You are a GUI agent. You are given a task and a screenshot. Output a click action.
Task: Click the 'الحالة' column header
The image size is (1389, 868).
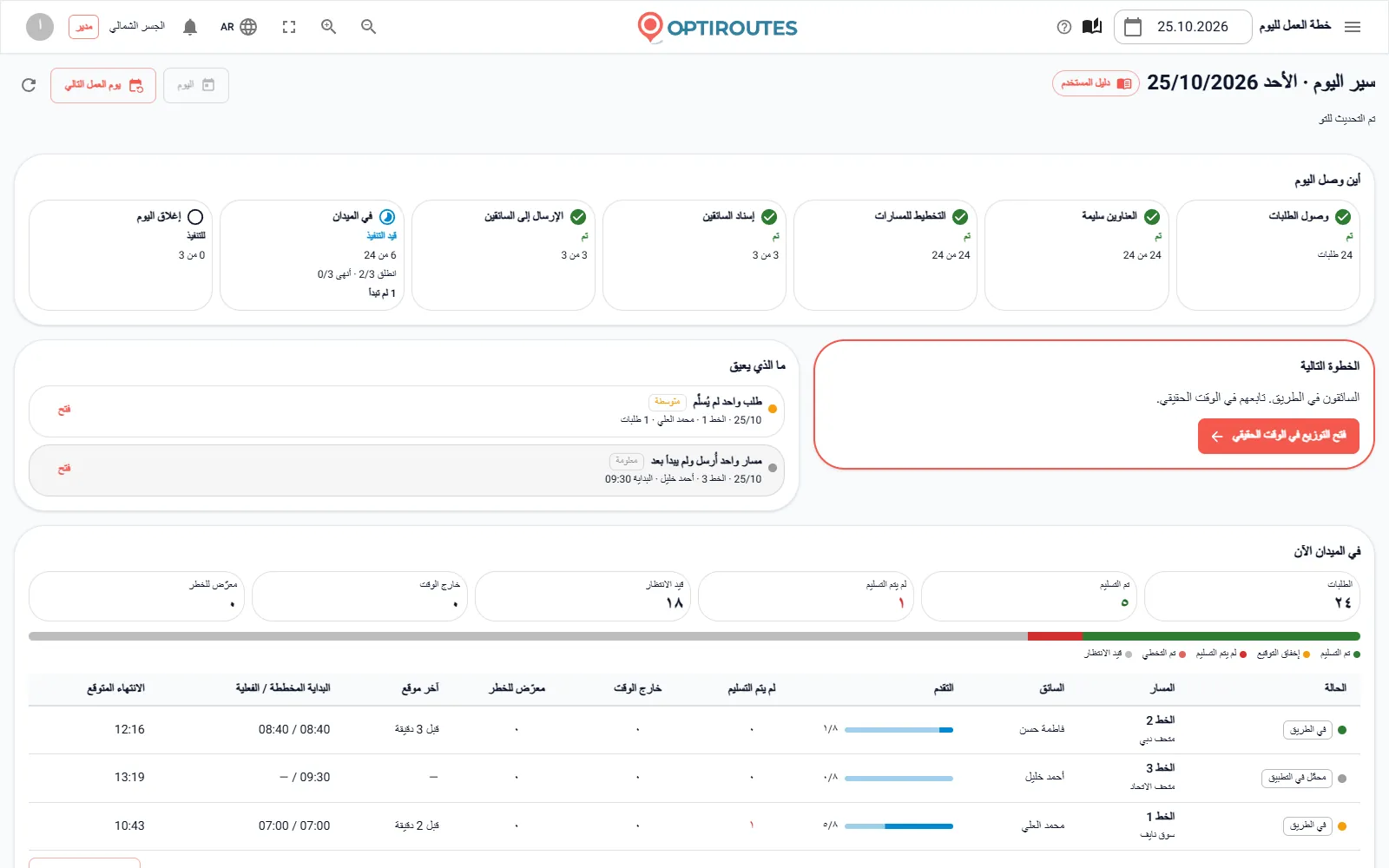1335,688
